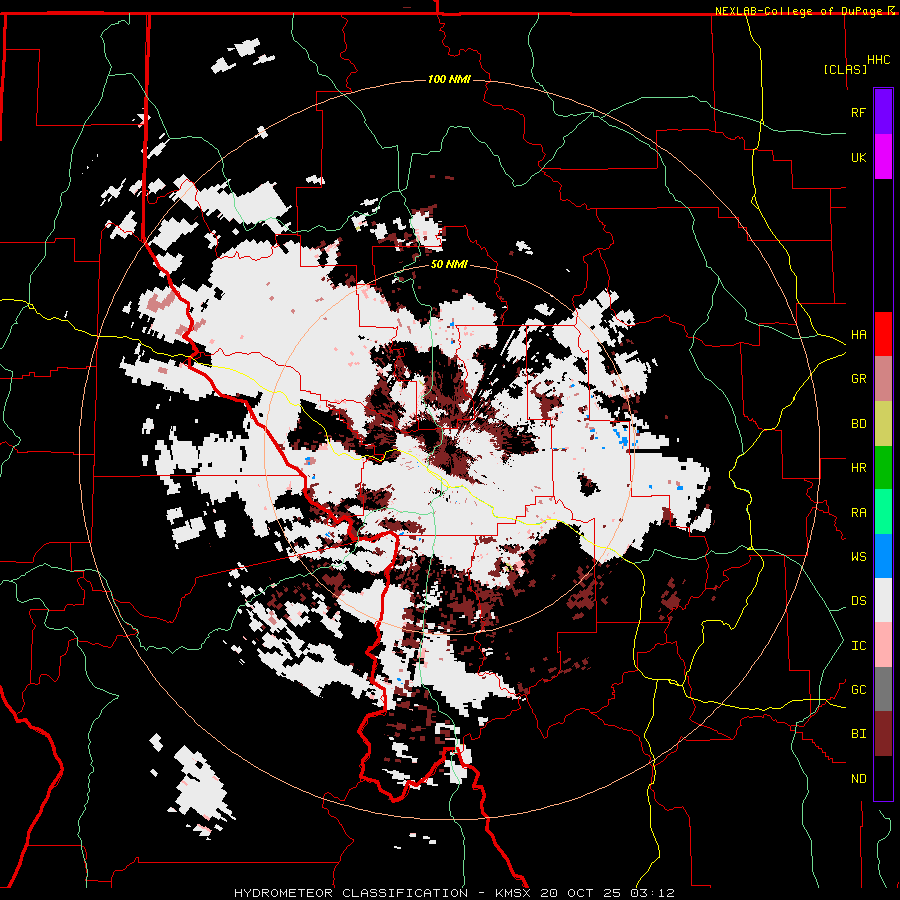
Task: Click the GC legend label
Action: [x=858, y=690]
